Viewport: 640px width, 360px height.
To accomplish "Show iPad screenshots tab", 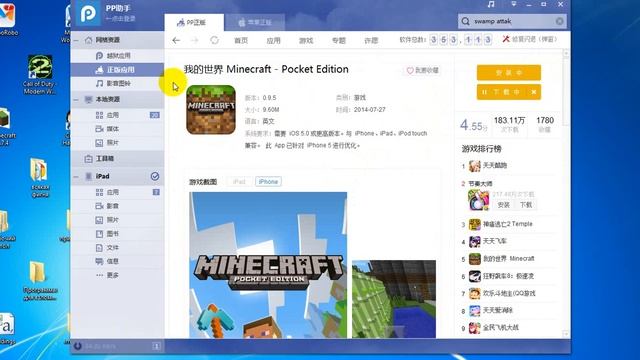I will pos(239,182).
